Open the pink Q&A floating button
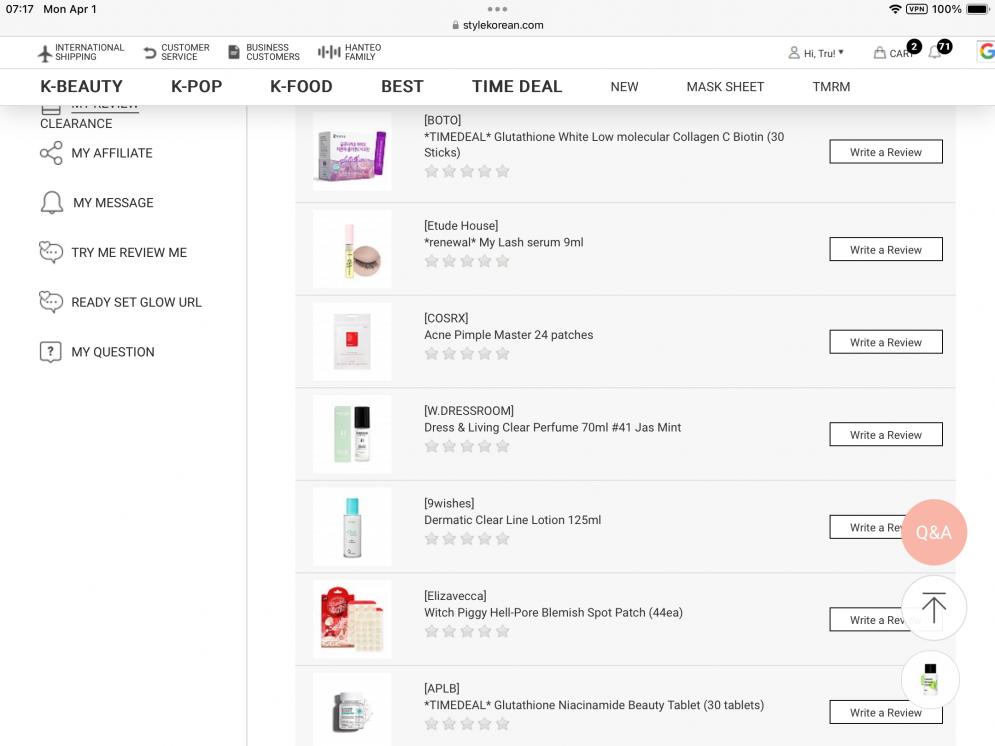 point(933,532)
